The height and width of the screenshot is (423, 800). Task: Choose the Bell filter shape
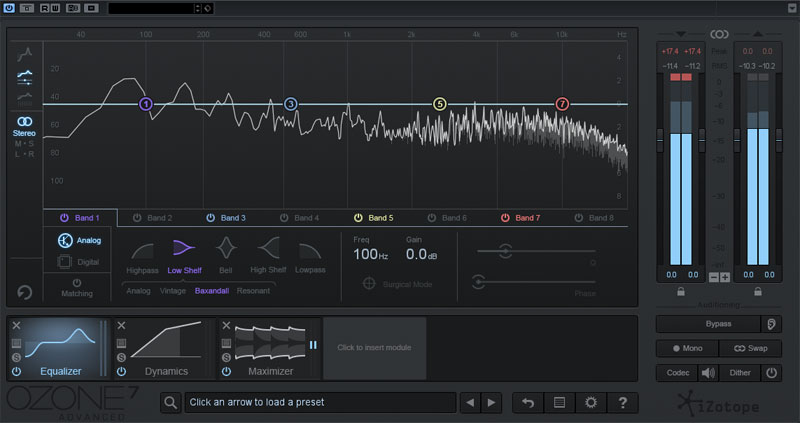[226, 256]
